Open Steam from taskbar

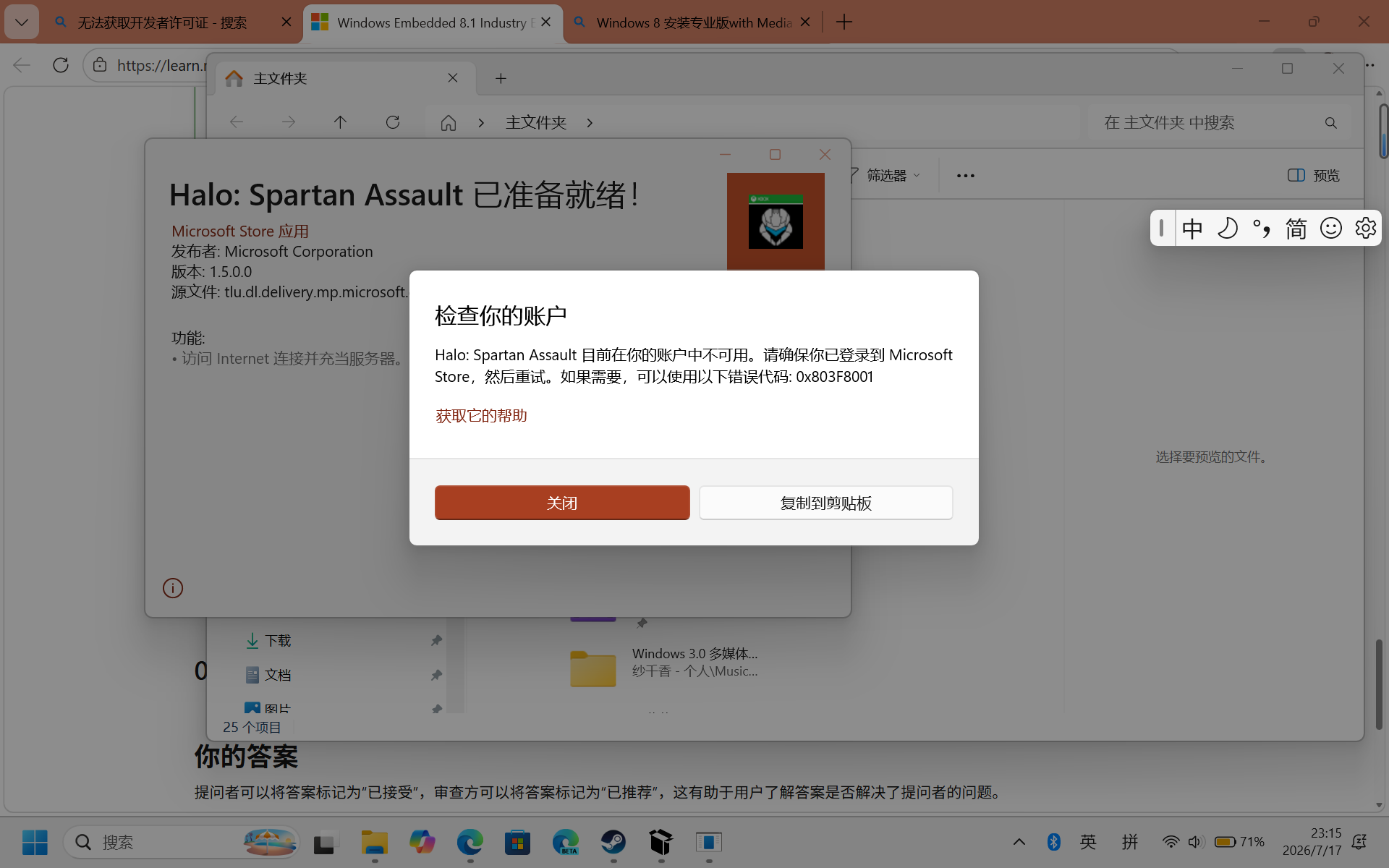click(613, 842)
